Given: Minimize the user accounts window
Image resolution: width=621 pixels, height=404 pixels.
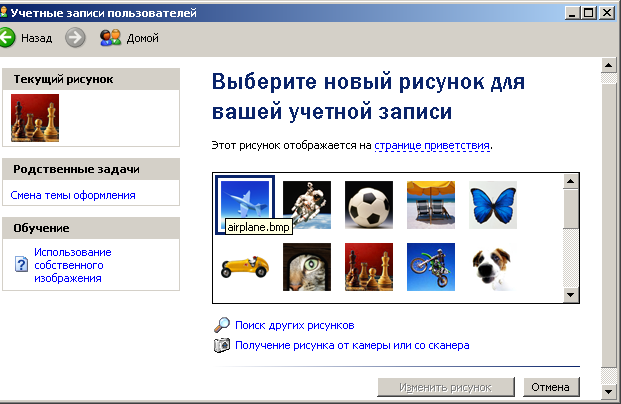Looking at the screenshot, I should [572, 13].
